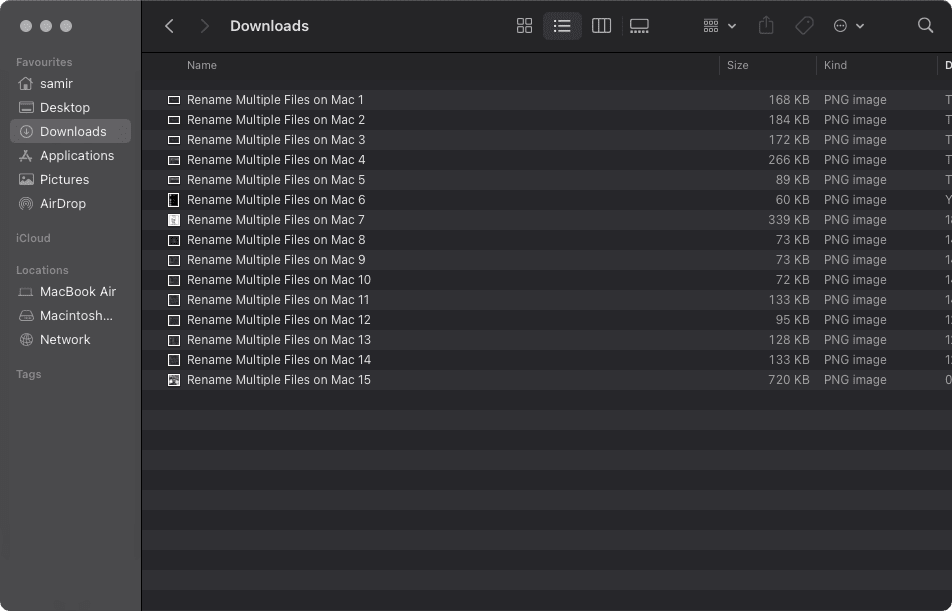This screenshot has height=611, width=952.
Task: Open the Group By dropdown
Action: [x=719, y=26]
